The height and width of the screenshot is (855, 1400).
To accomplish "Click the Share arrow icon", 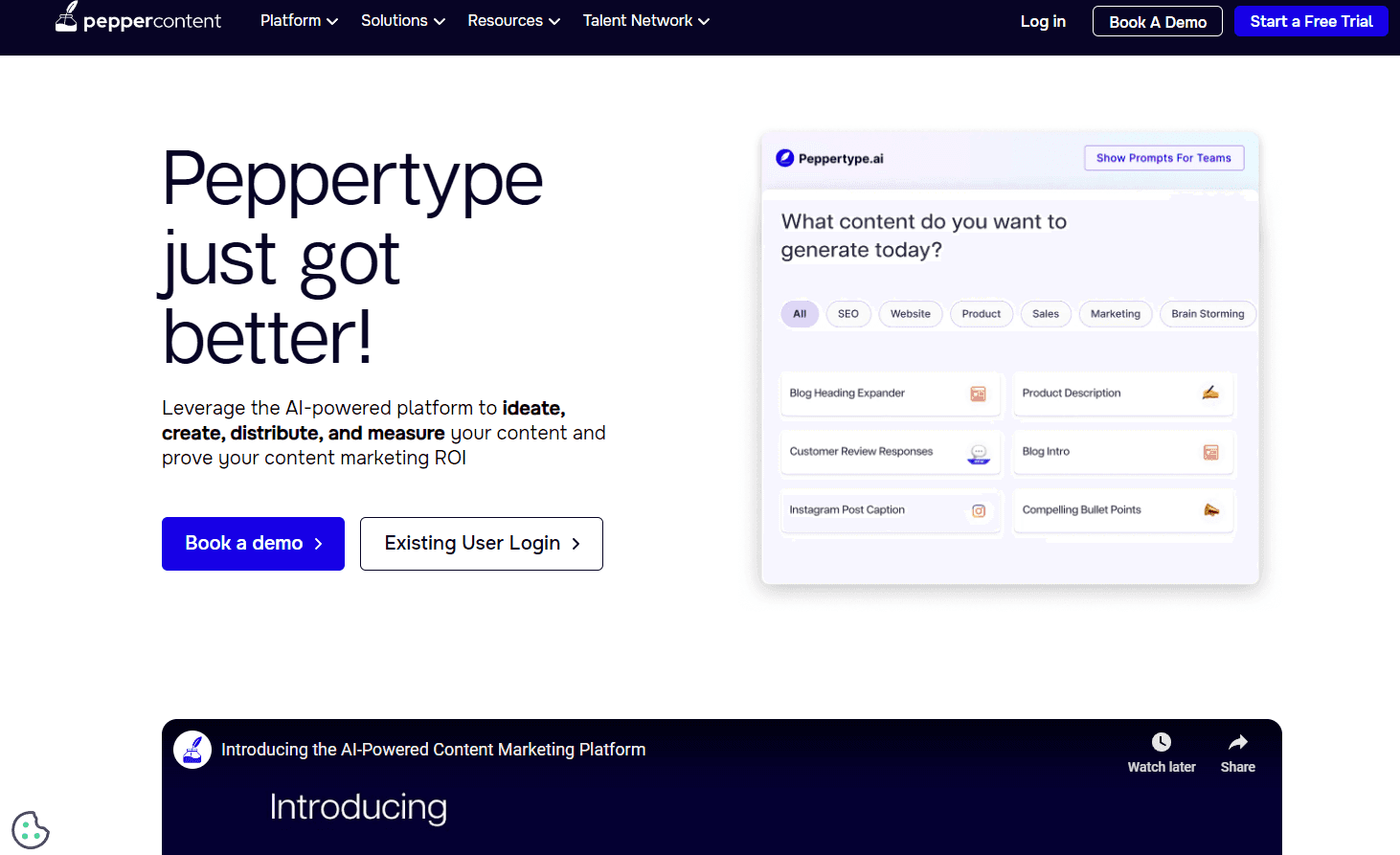I will (1238, 742).
